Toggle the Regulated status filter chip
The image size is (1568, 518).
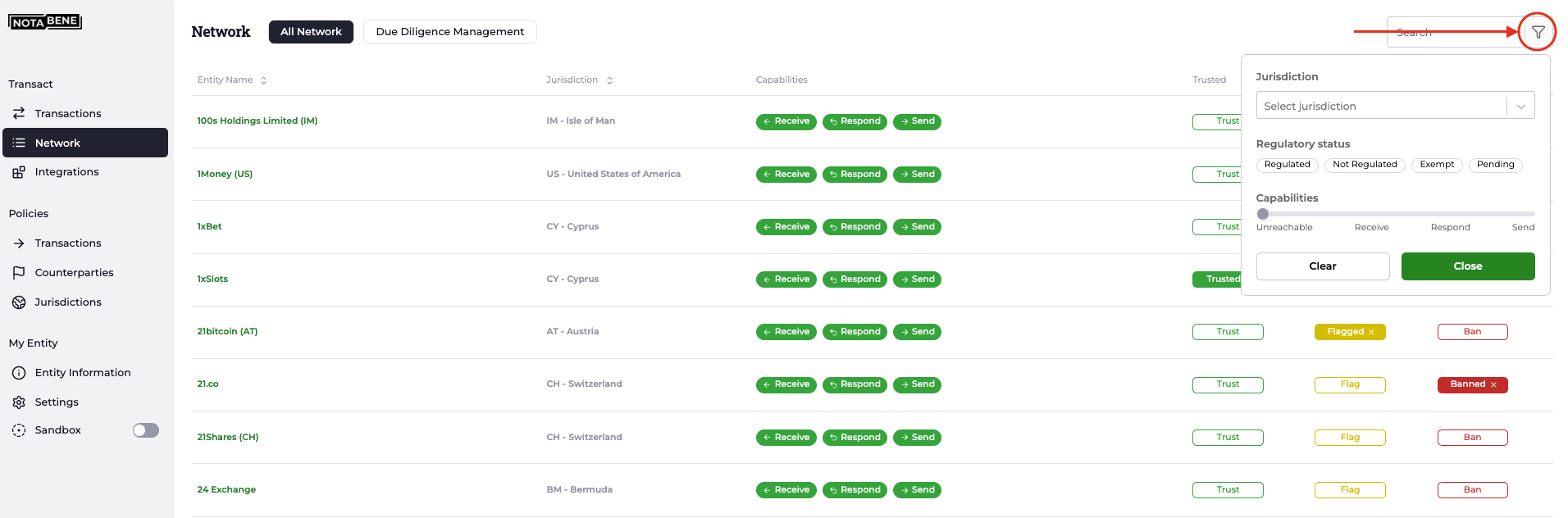point(1288,165)
